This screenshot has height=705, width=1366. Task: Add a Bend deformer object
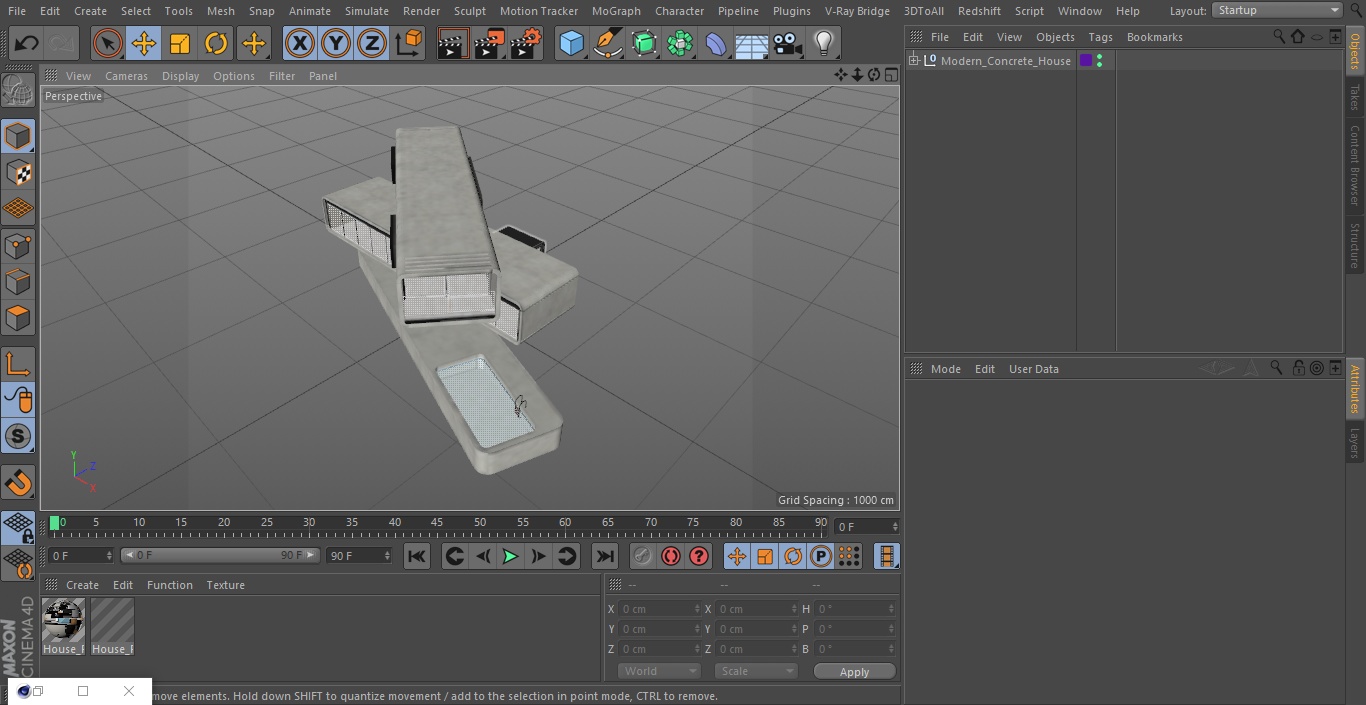pos(716,44)
